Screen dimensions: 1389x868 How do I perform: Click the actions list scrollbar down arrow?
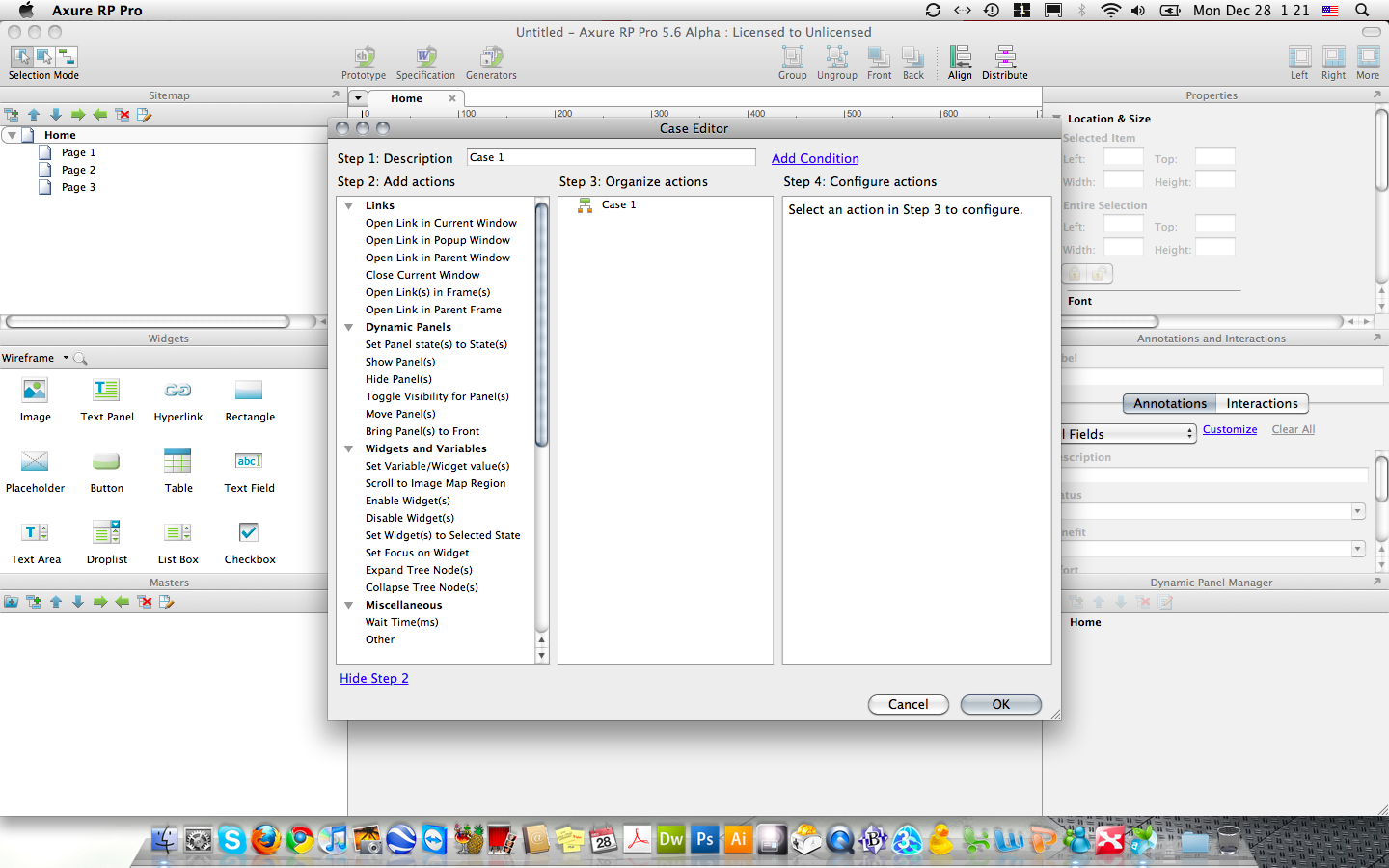pyautogui.click(x=541, y=656)
